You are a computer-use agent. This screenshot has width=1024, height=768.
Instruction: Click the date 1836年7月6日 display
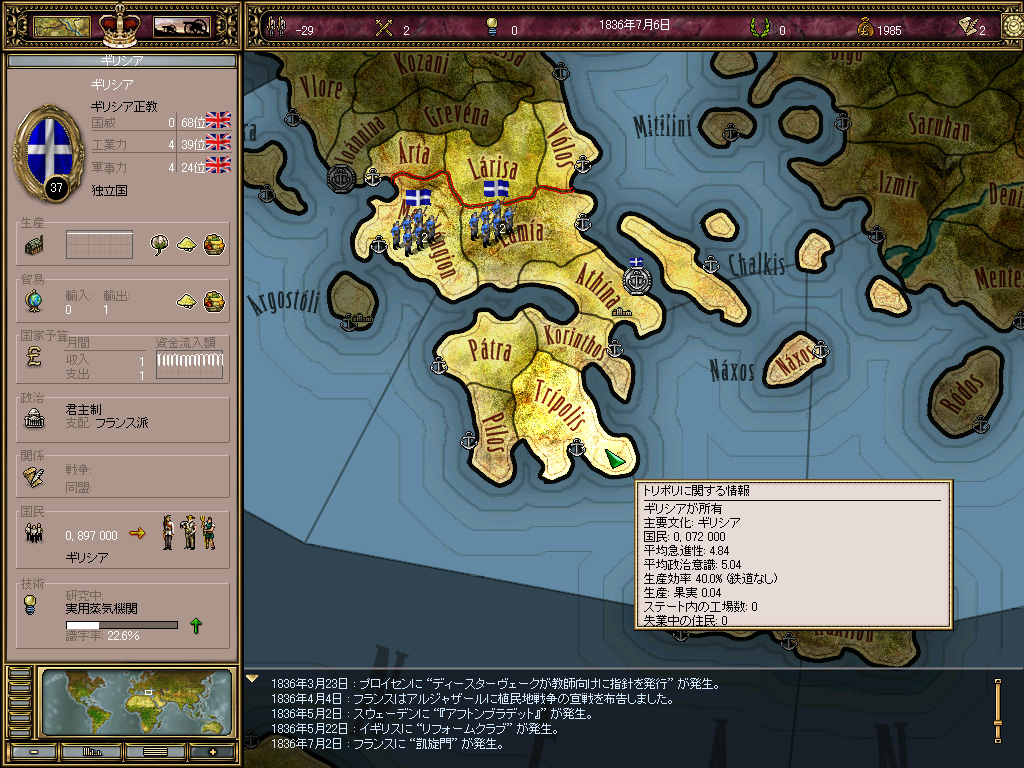pyautogui.click(x=635, y=25)
